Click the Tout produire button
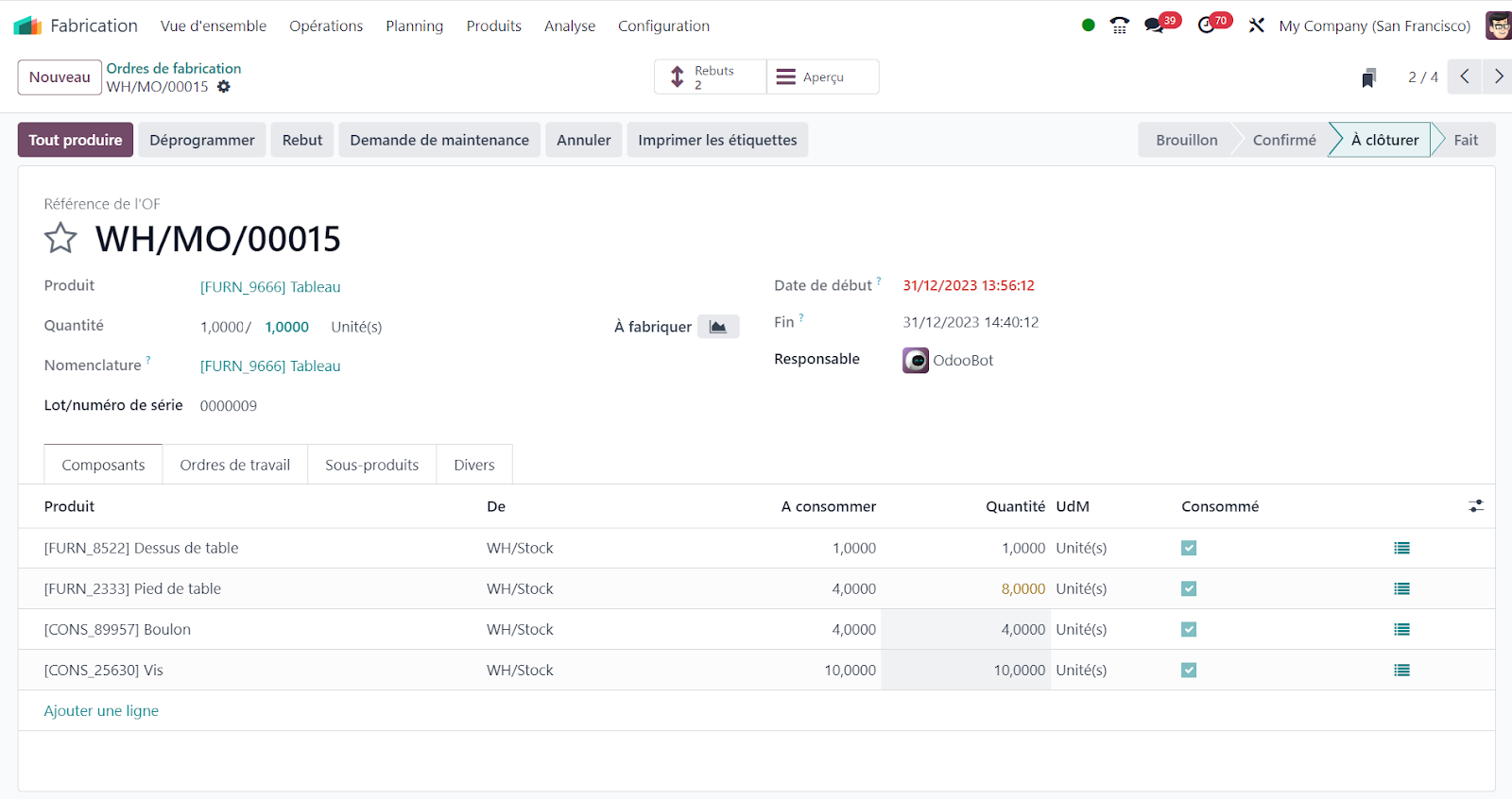The image size is (1512, 799). click(76, 140)
